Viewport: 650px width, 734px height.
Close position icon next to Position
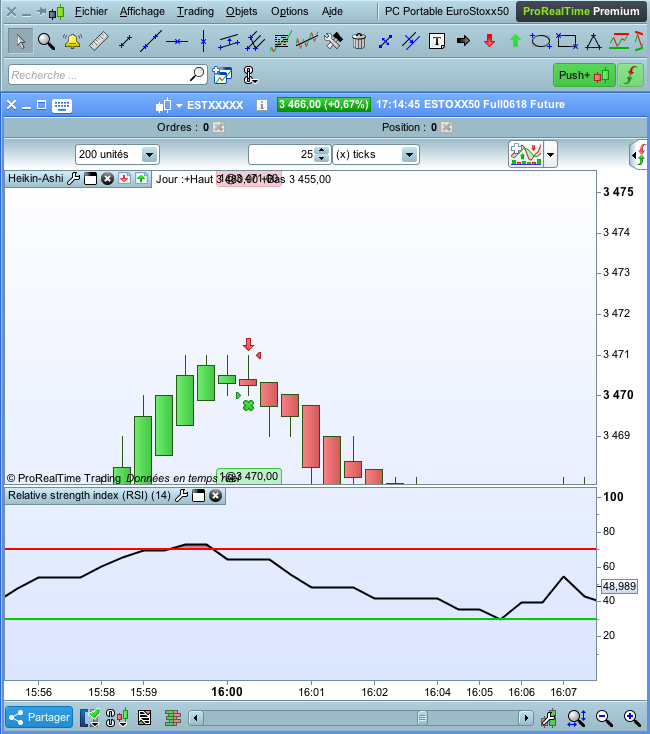tap(447, 127)
